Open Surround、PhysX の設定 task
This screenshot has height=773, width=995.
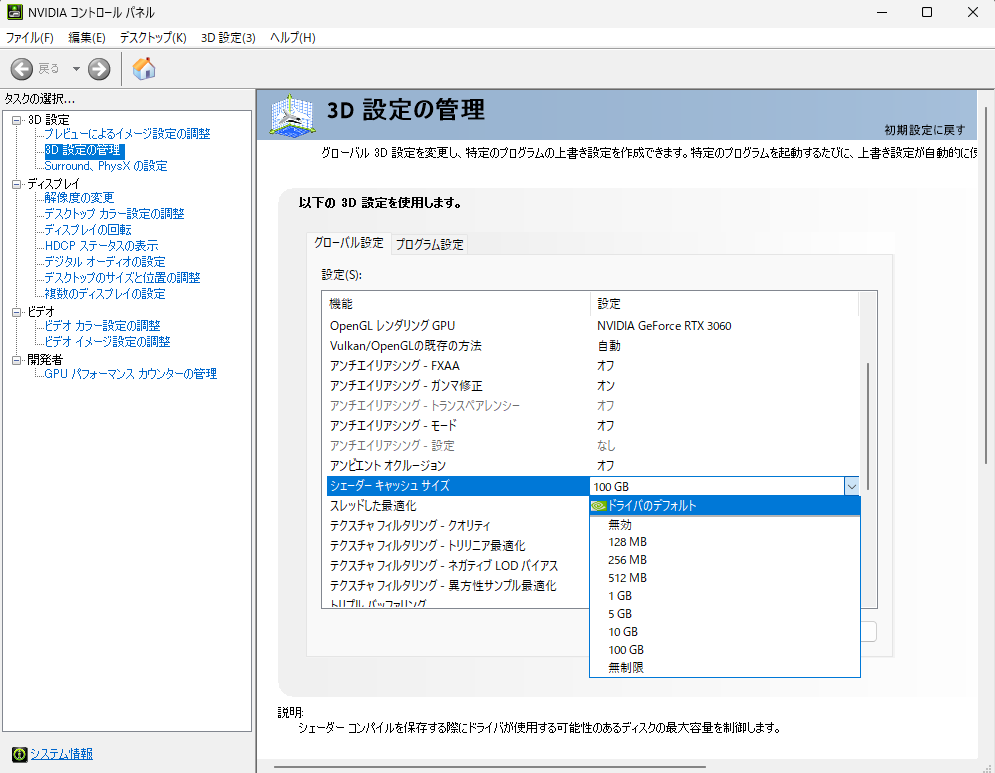[x=106, y=166]
